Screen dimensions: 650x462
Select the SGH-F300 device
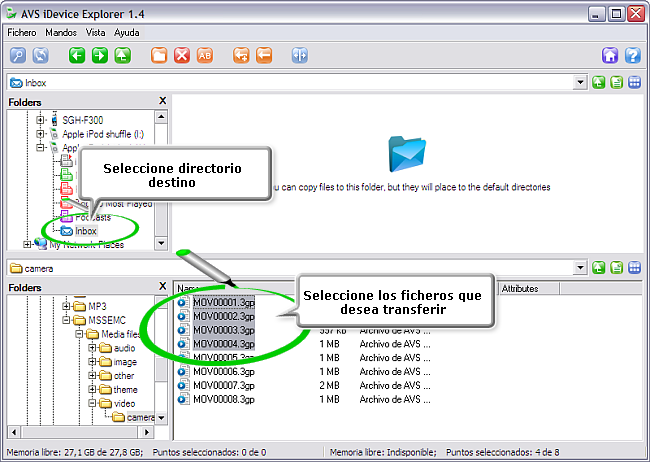(82, 120)
